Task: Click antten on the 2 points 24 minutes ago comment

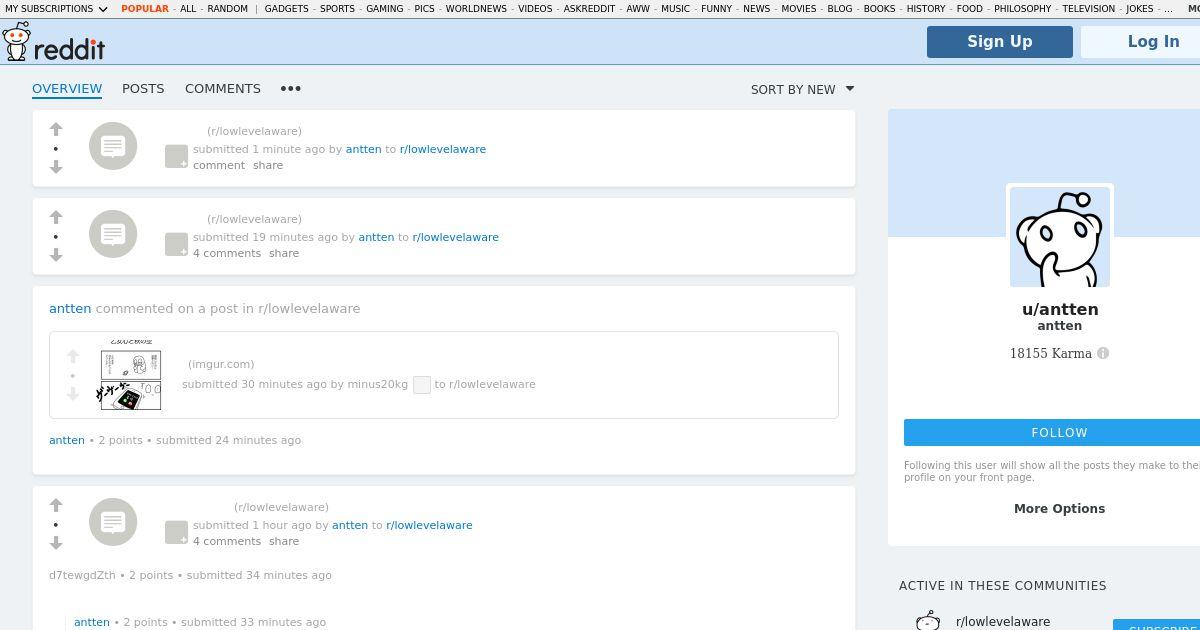Action: point(67,440)
